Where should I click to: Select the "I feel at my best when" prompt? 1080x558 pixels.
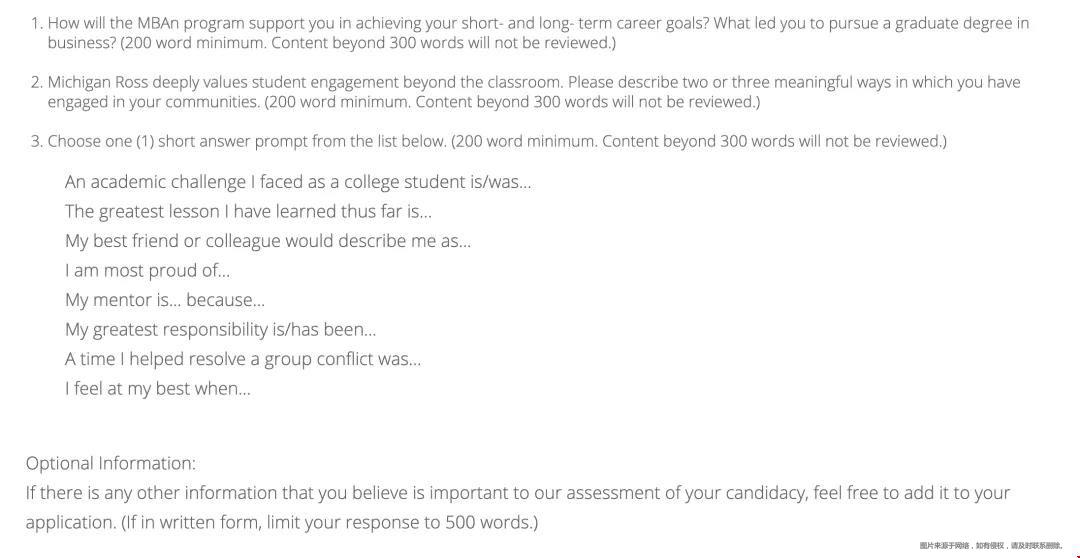158,389
